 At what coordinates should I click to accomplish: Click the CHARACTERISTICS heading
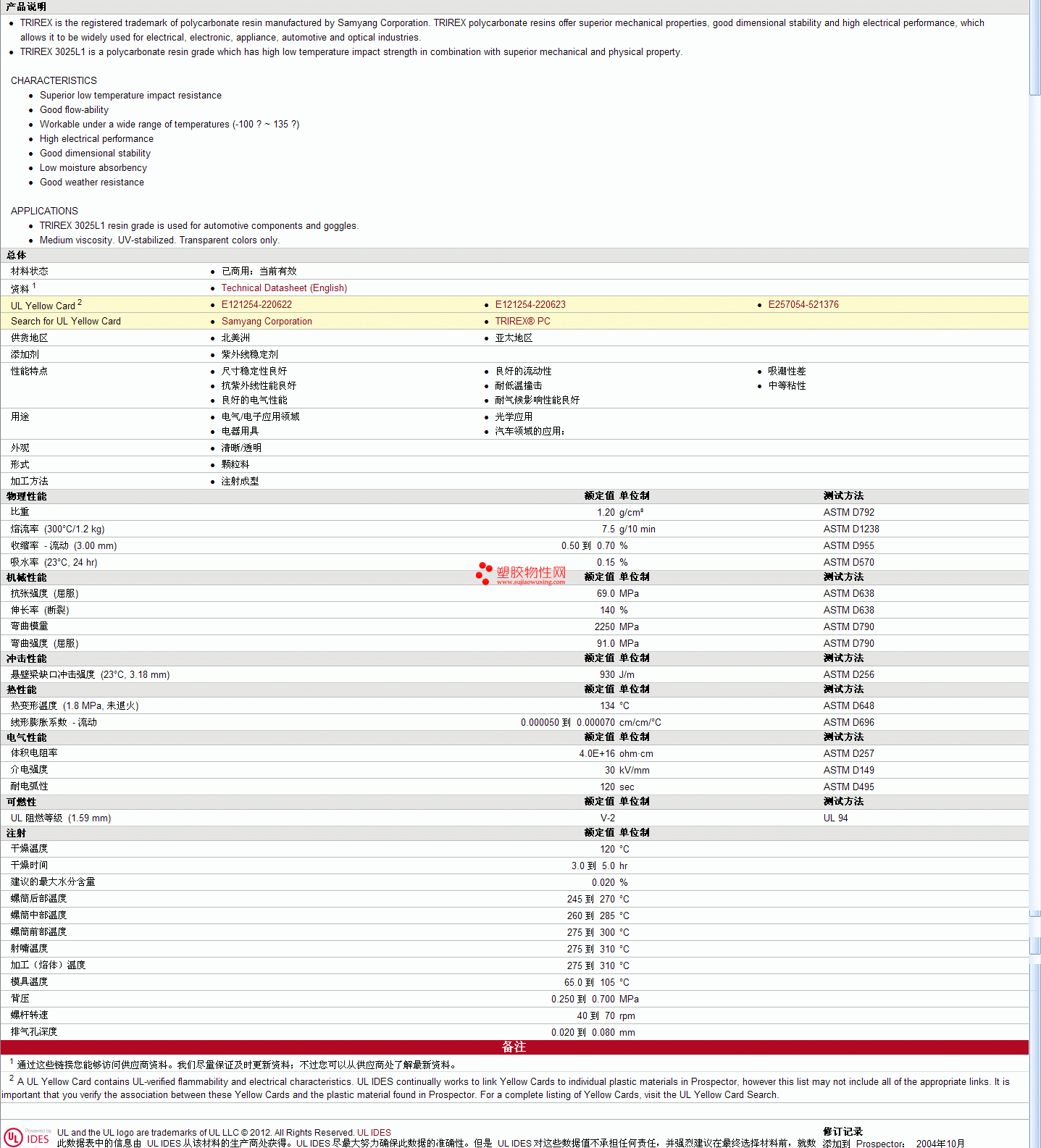[x=54, y=80]
